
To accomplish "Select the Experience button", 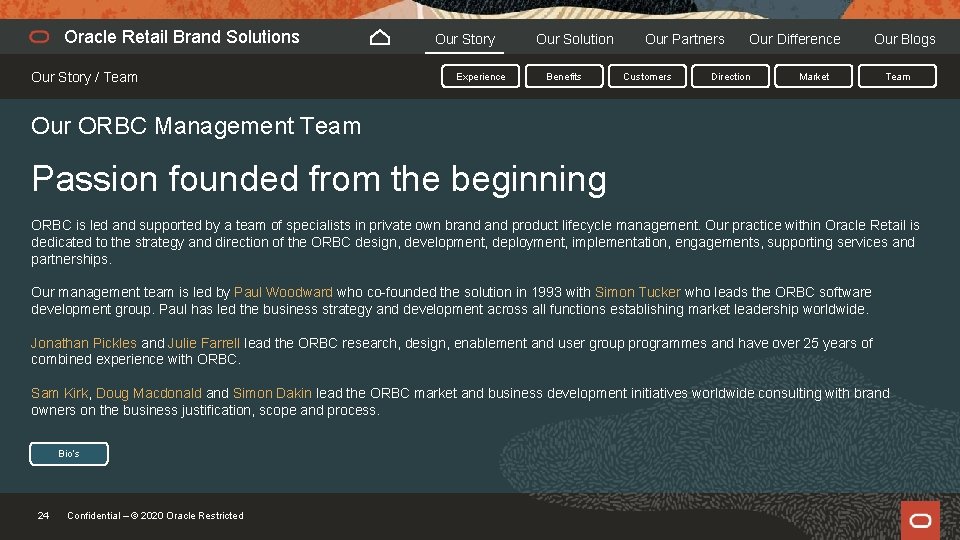I will pos(481,77).
